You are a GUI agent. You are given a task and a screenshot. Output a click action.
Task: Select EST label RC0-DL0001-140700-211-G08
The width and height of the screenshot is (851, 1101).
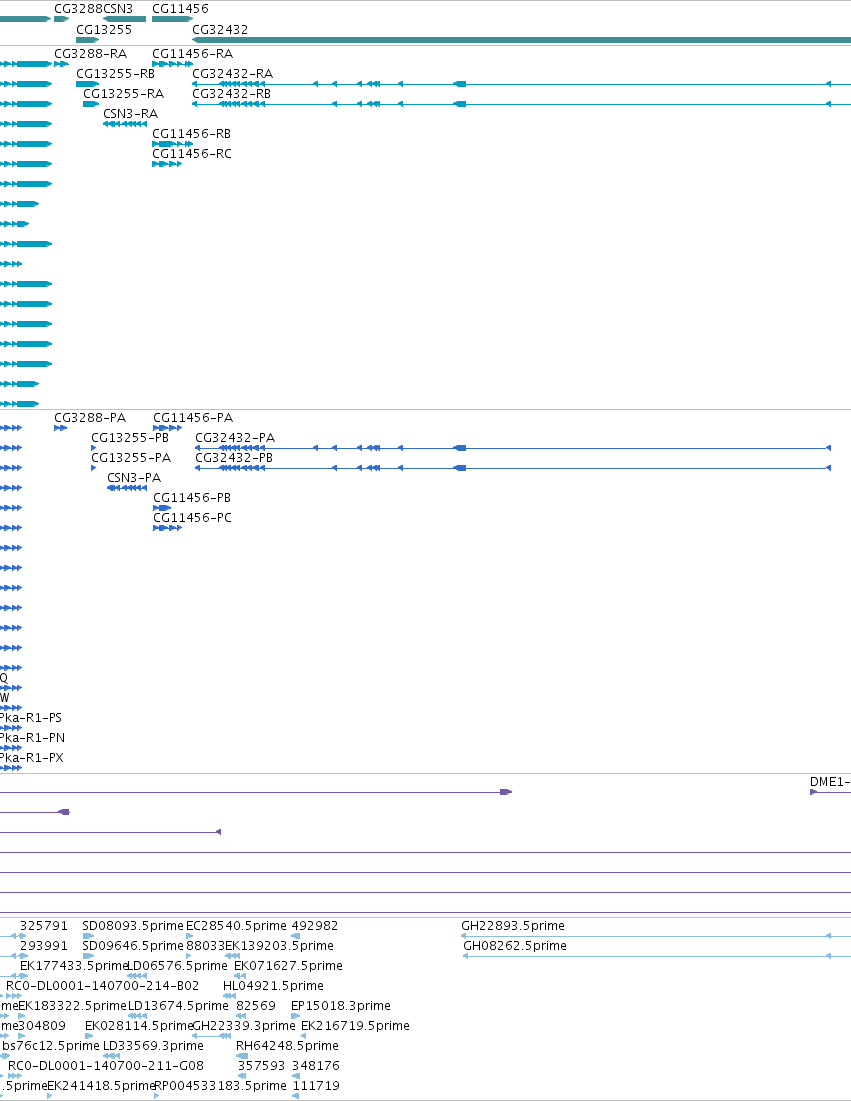pos(106,1066)
